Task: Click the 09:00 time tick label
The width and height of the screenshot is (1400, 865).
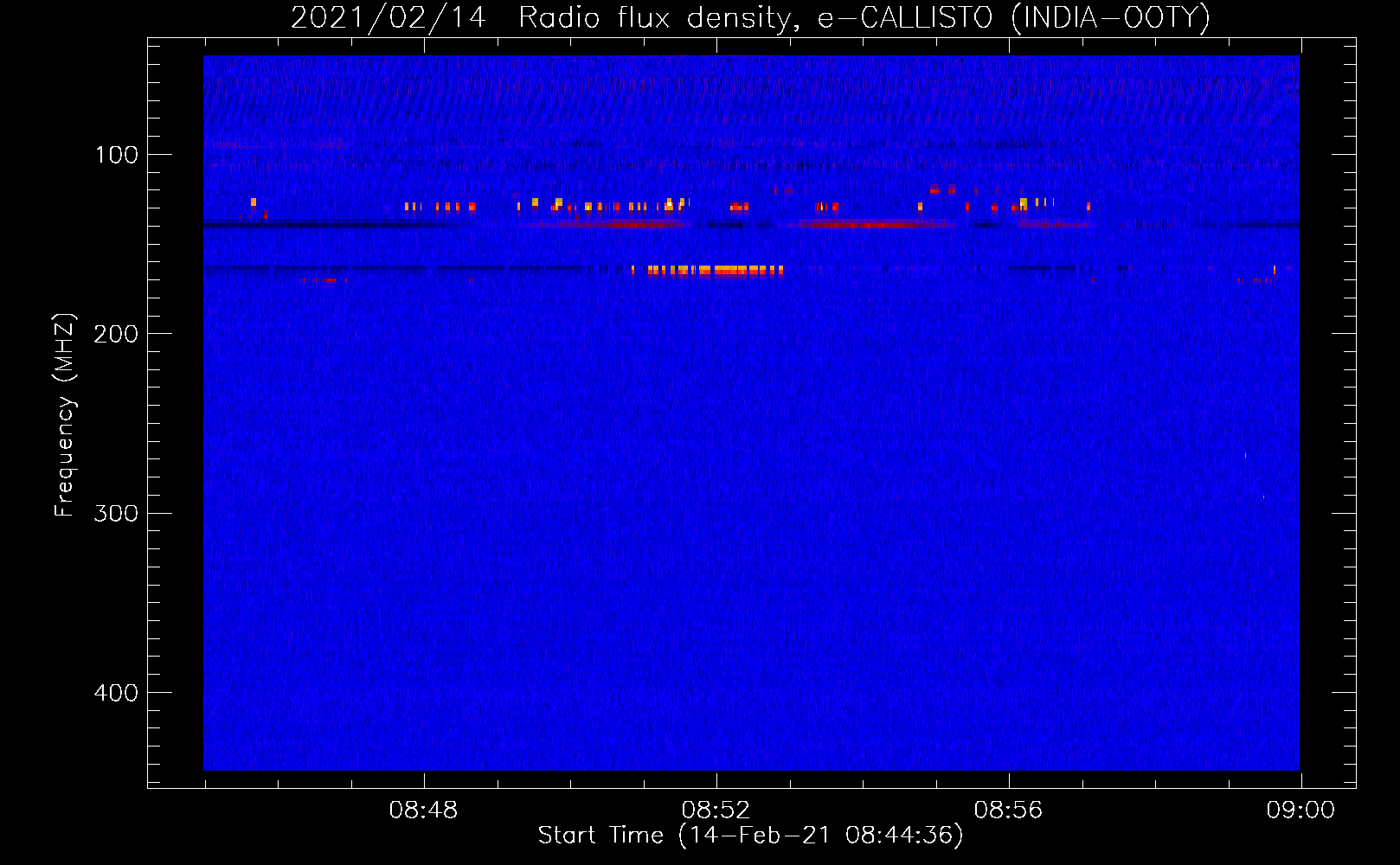Action: 1300,811
